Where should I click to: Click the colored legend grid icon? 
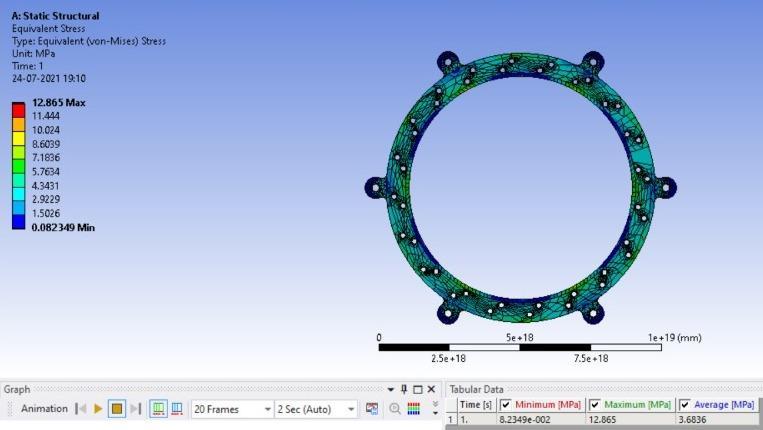[414, 409]
